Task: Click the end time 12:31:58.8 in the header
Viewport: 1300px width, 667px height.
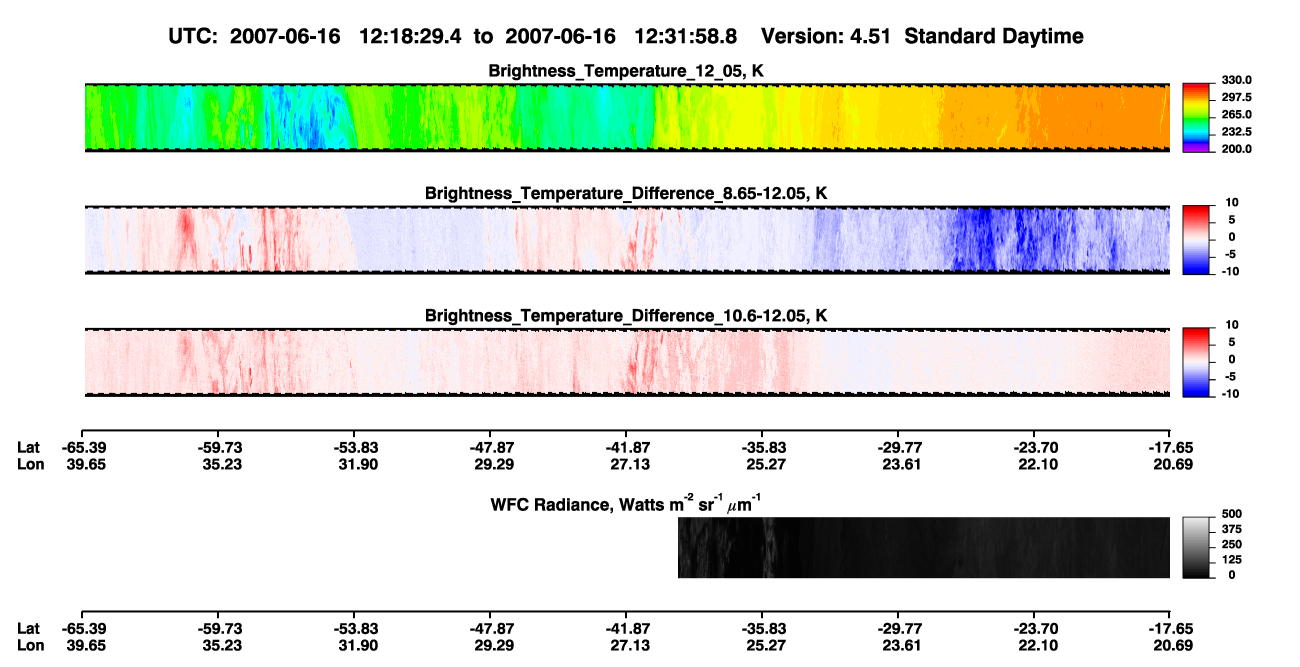Action: tap(686, 36)
